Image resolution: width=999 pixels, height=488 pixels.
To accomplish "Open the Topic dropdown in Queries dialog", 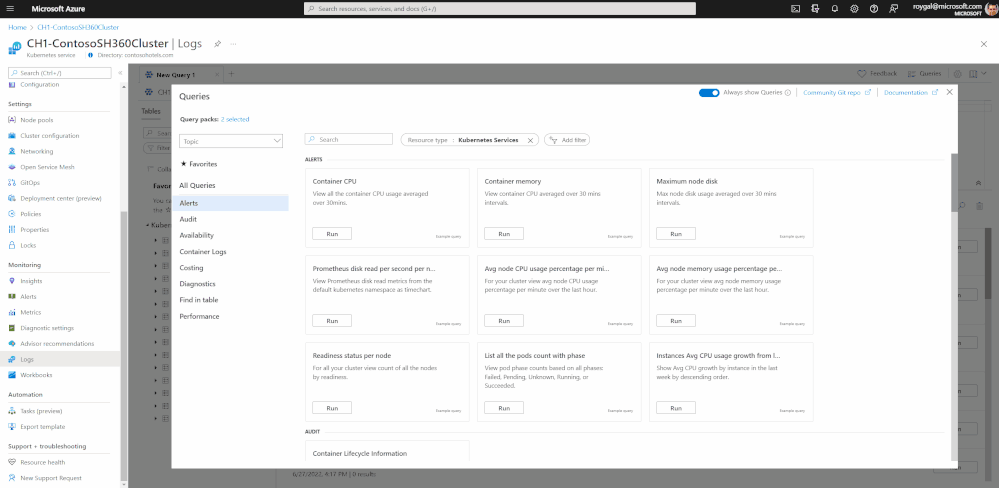I will point(231,141).
